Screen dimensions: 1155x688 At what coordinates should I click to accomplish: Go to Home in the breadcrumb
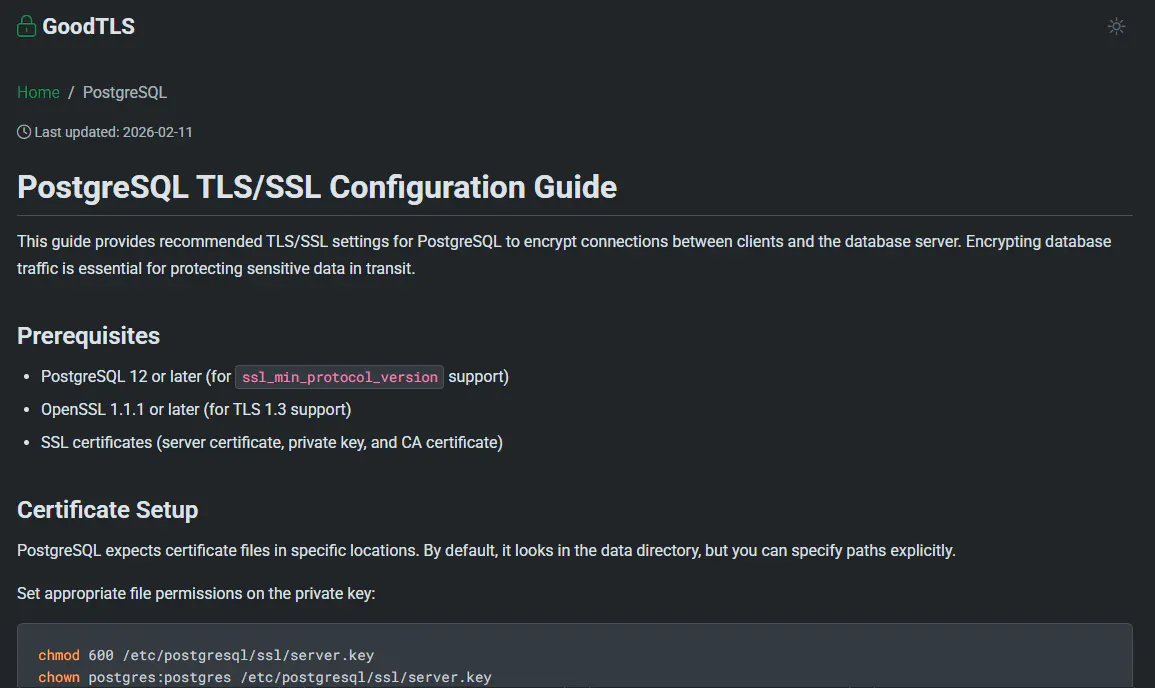(x=38, y=92)
